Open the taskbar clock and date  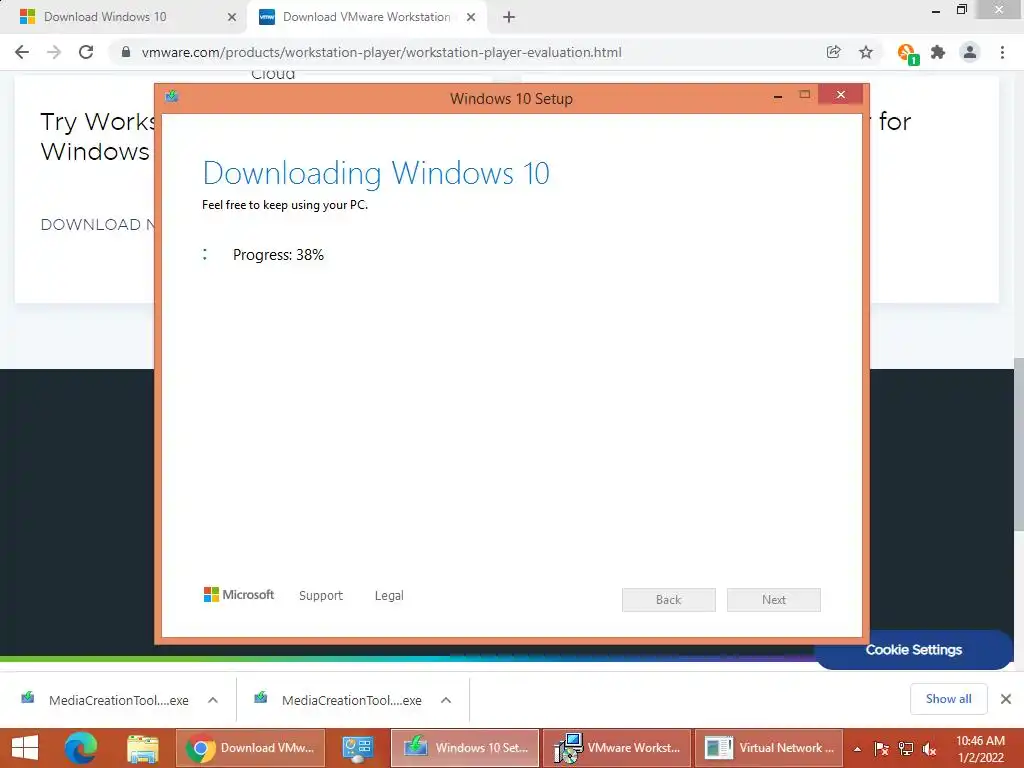(980, 749)
